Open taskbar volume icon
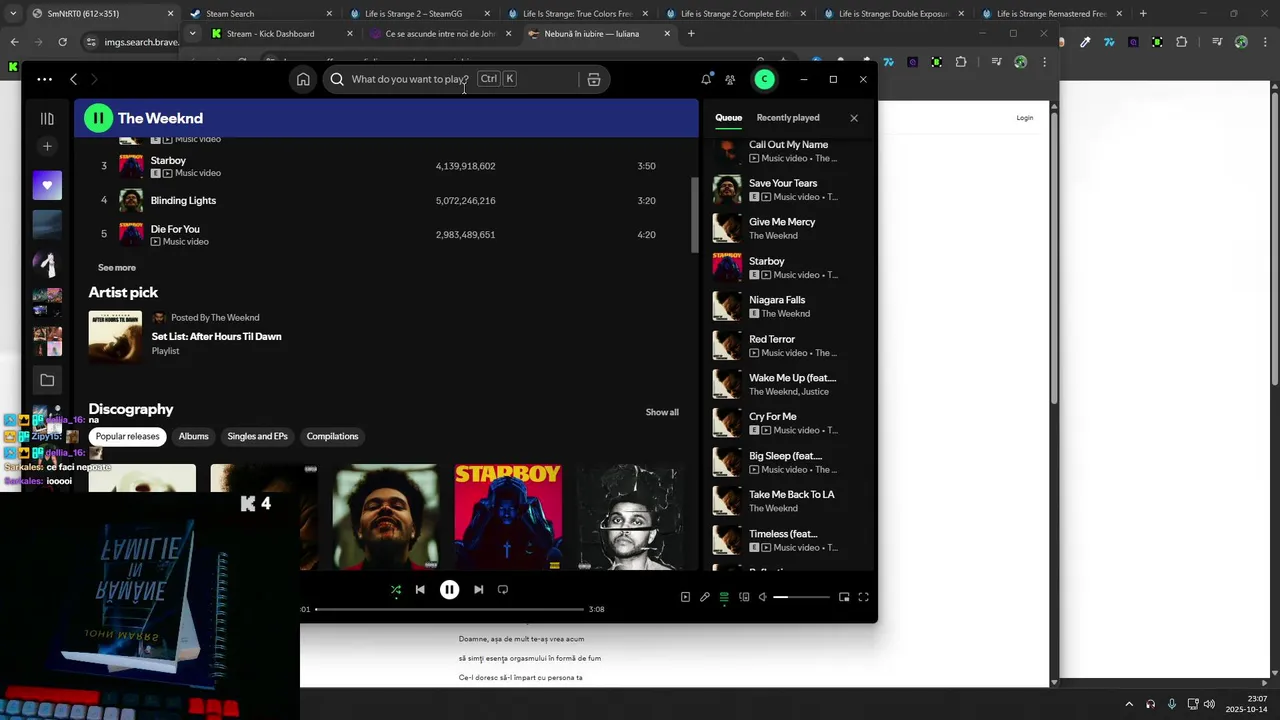Screen dimensions: 1280x720 pos(1209,704)
